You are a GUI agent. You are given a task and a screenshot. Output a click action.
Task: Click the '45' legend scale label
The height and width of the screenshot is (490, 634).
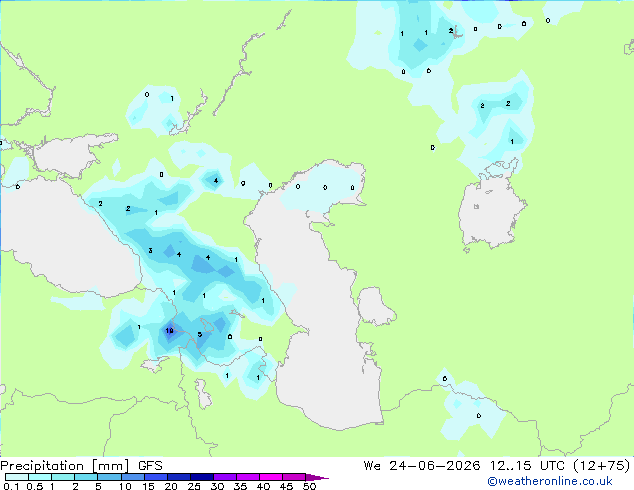click(286, 486)
